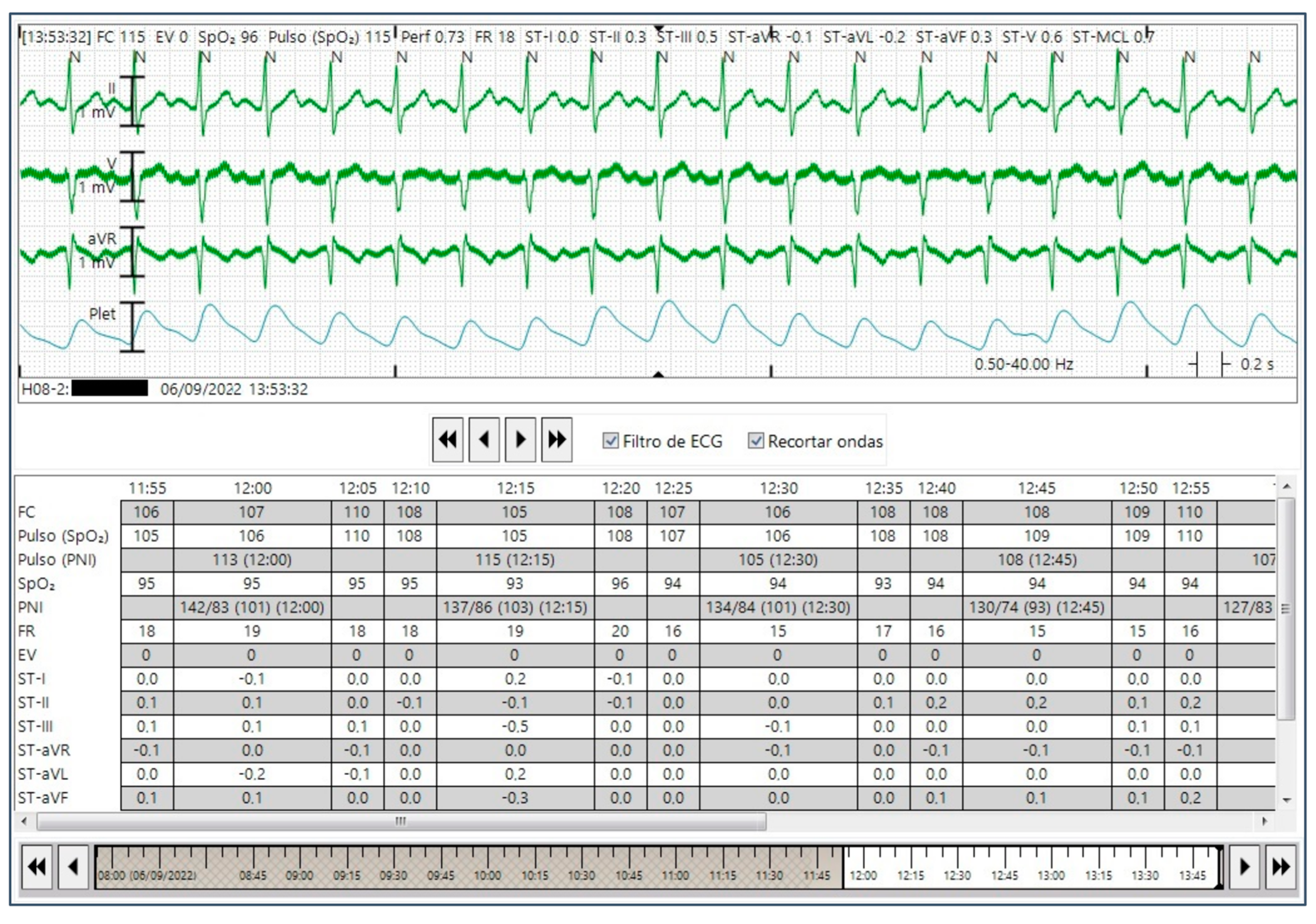Step timeline backward with single left arrow

click(x=73, y=867)
